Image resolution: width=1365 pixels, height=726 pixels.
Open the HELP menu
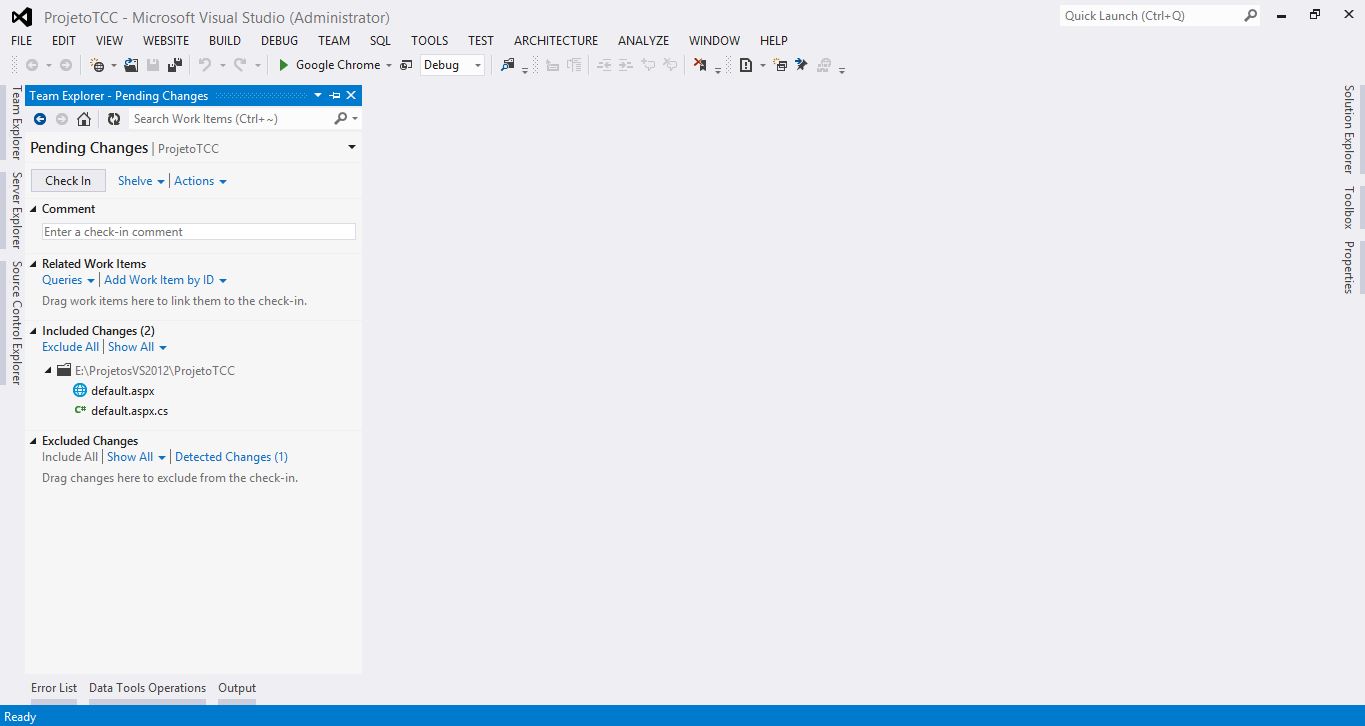(x=774, y=41)
